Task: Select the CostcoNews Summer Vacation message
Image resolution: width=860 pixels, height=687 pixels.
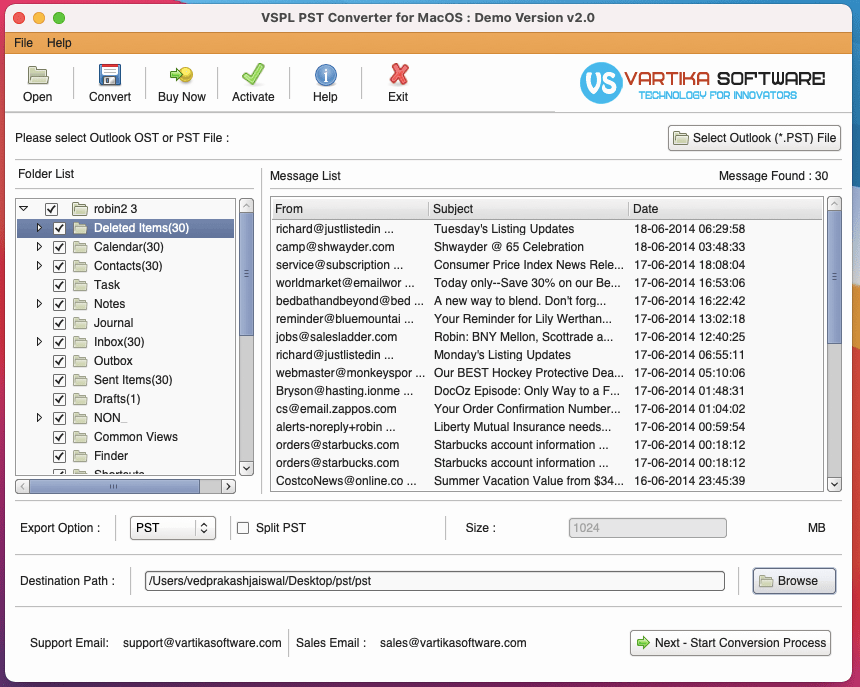Action: (x=547, y=481)
